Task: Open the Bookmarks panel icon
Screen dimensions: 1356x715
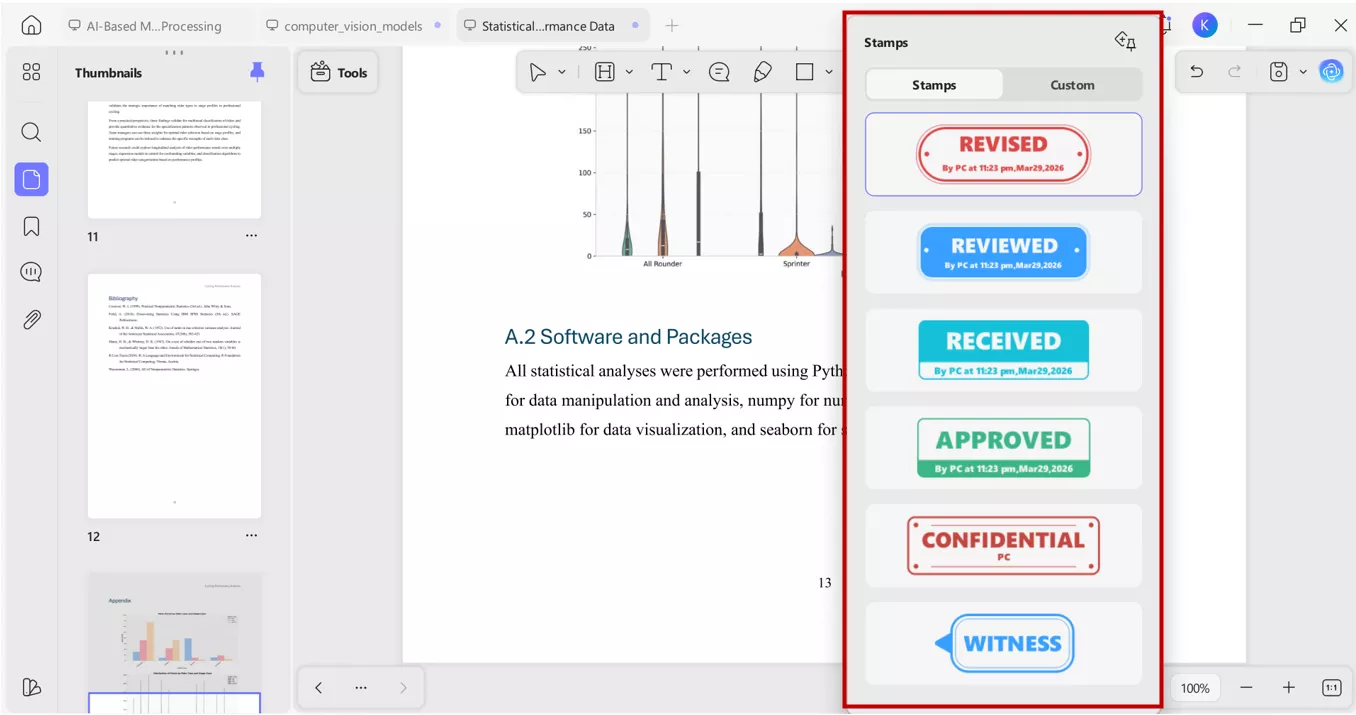Action: coord(31,226)
